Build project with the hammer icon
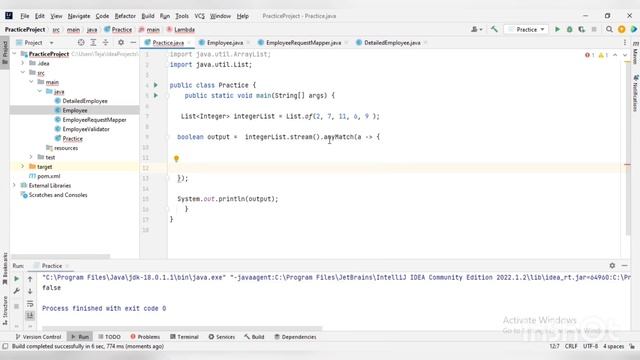The height and width of the screenshot is (360, 640). point(494,29)
